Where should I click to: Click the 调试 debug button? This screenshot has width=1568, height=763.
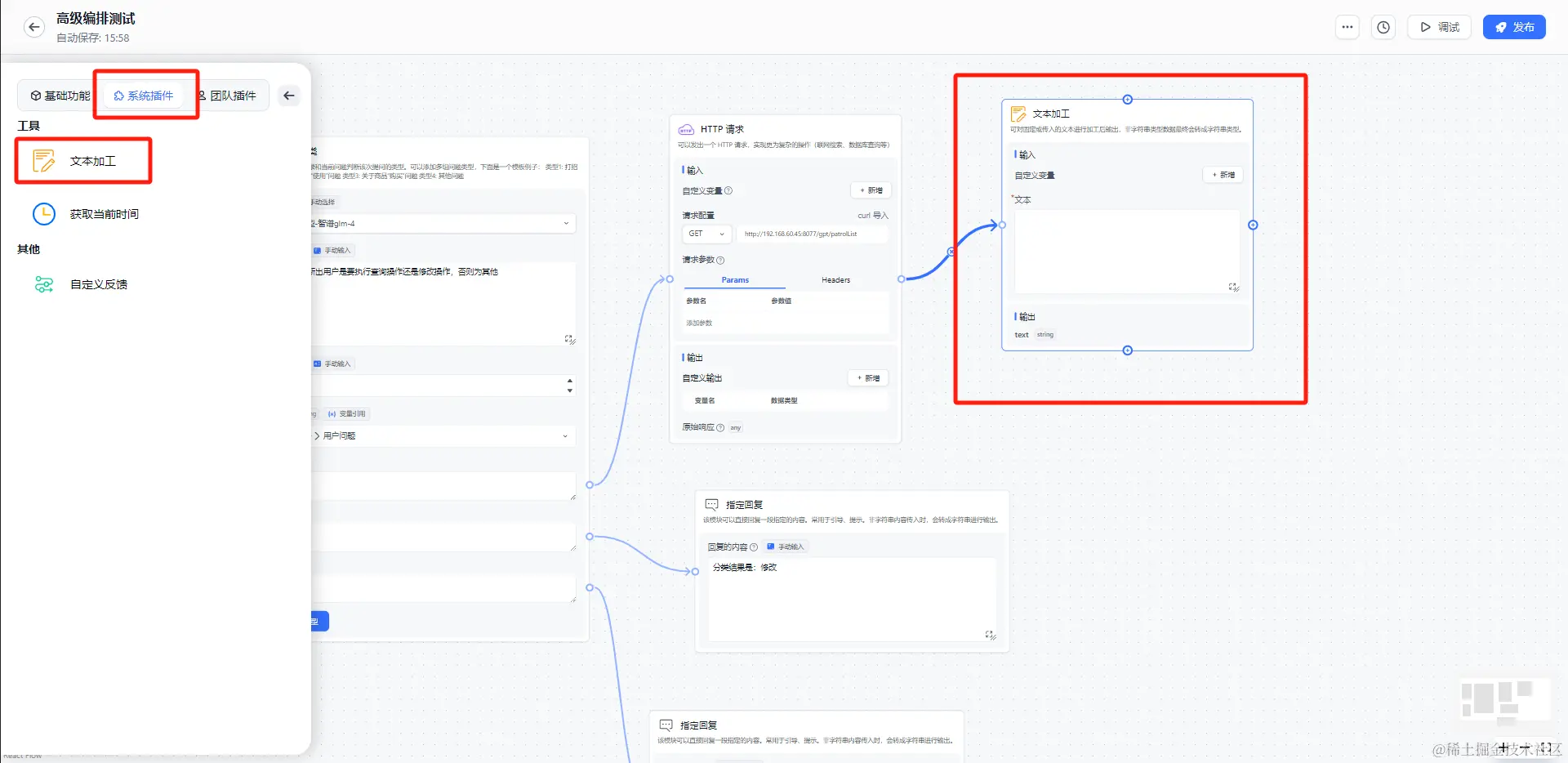click(x=1440, y=27)
